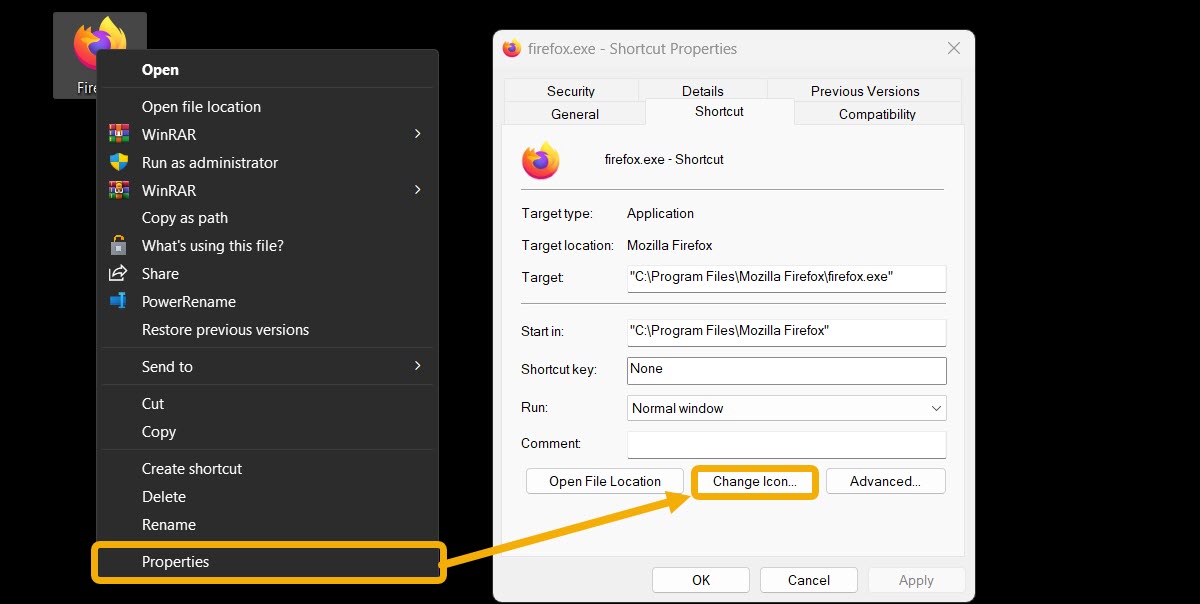Click inside the empty Comment field
This screenshot has width=1200, height=604.
(x=786, y=443)
